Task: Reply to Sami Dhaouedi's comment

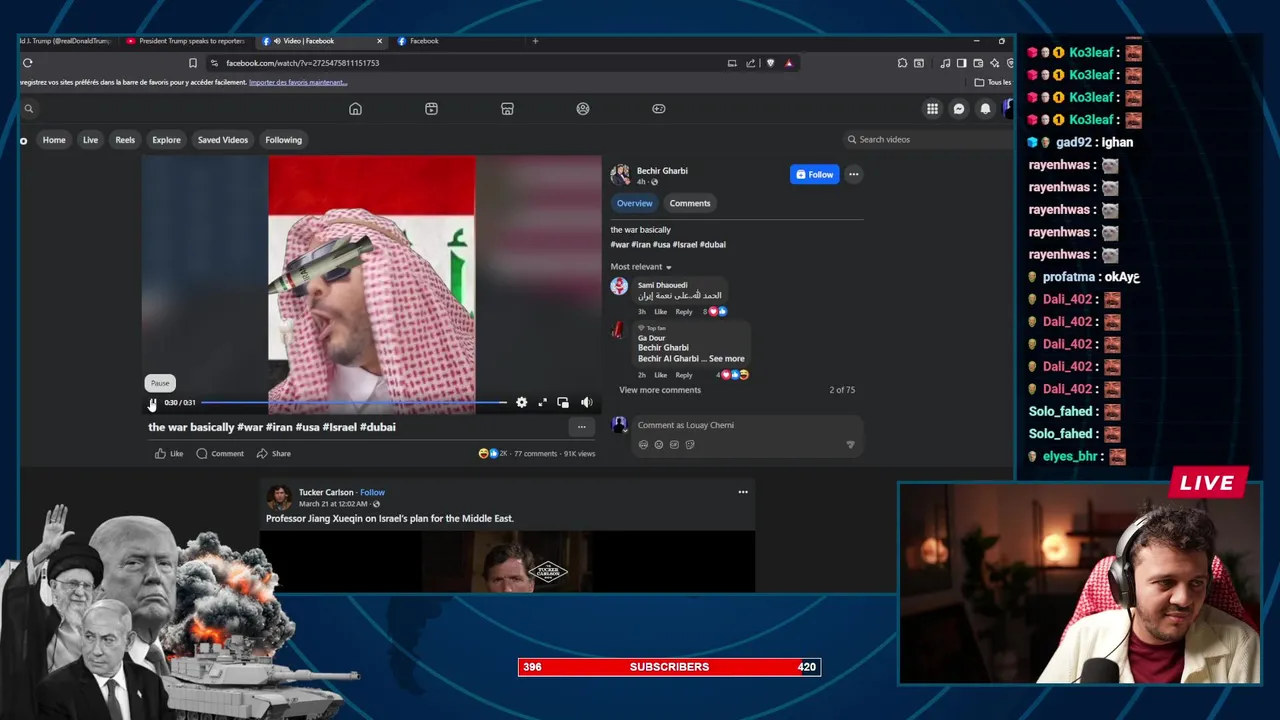Action: [x=684, y=312]
